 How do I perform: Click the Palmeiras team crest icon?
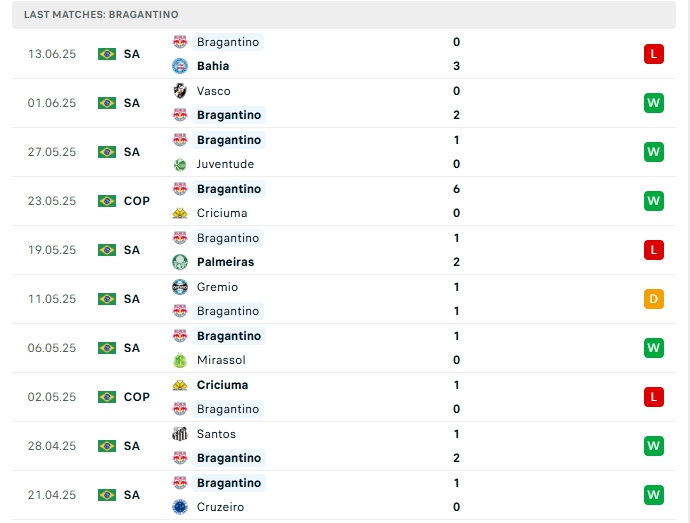(x=180, y=262)
